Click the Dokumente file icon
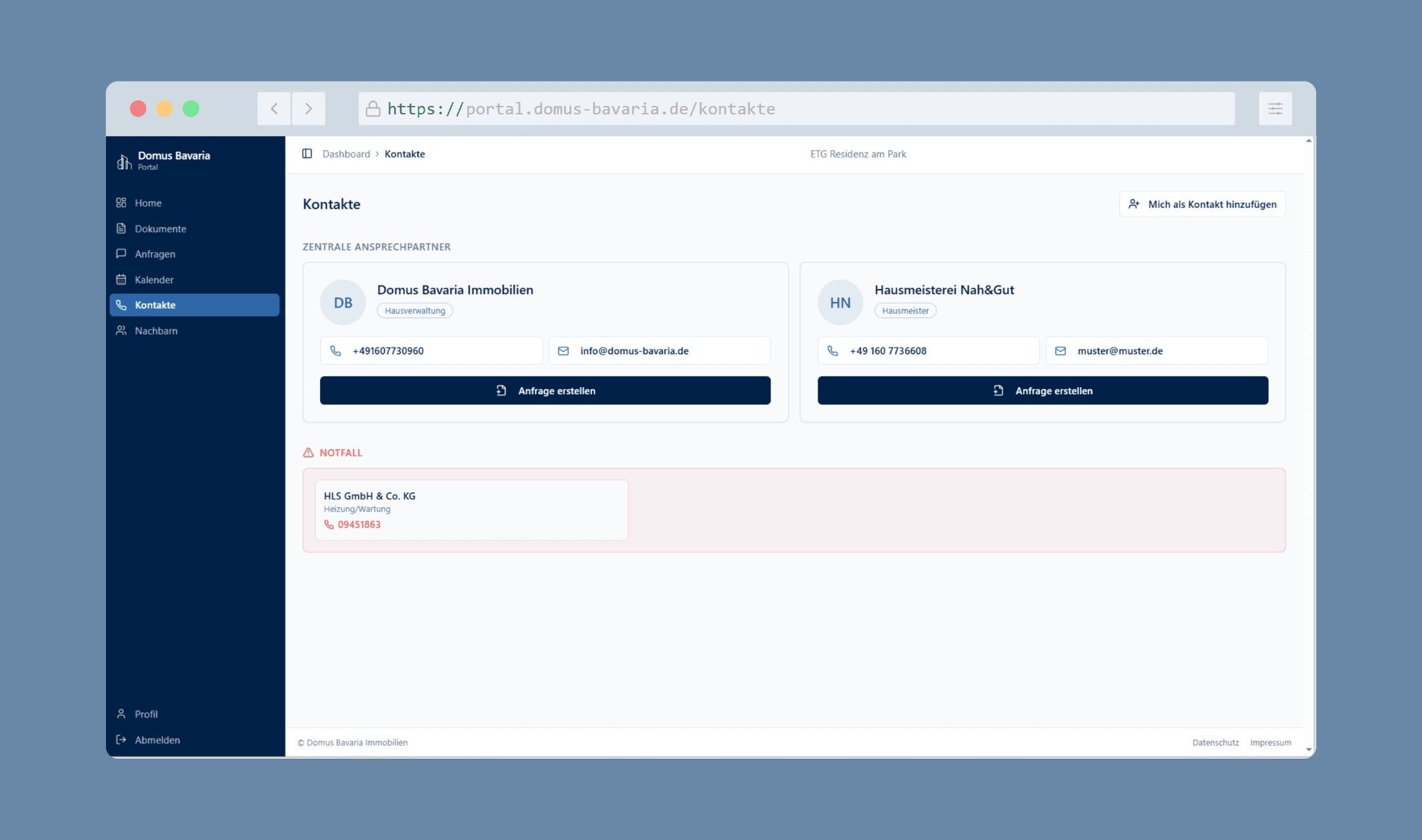1422x840 pixels. coord(121,228)
